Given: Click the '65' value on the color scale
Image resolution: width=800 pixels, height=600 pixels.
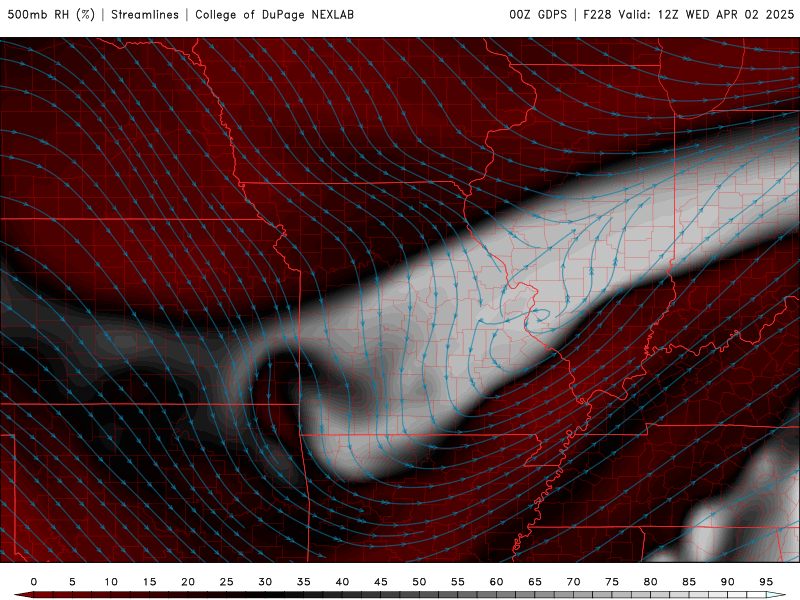Looking at the screenshot, I should tap(535, 582).
